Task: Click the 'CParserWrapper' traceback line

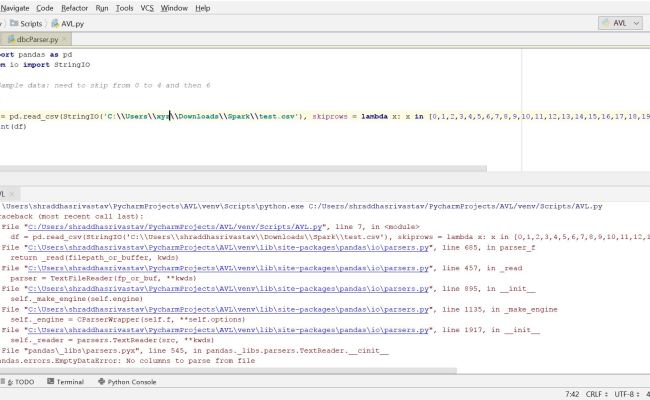Action: pos(128,320)
